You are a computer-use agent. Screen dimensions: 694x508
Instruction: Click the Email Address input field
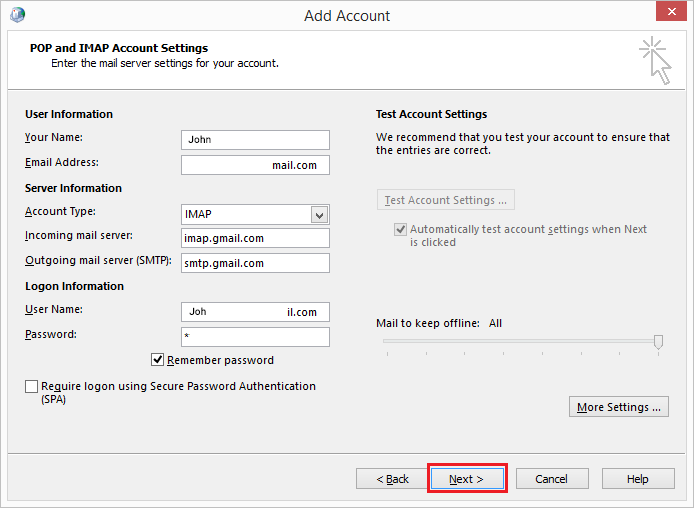coord(255,165)
